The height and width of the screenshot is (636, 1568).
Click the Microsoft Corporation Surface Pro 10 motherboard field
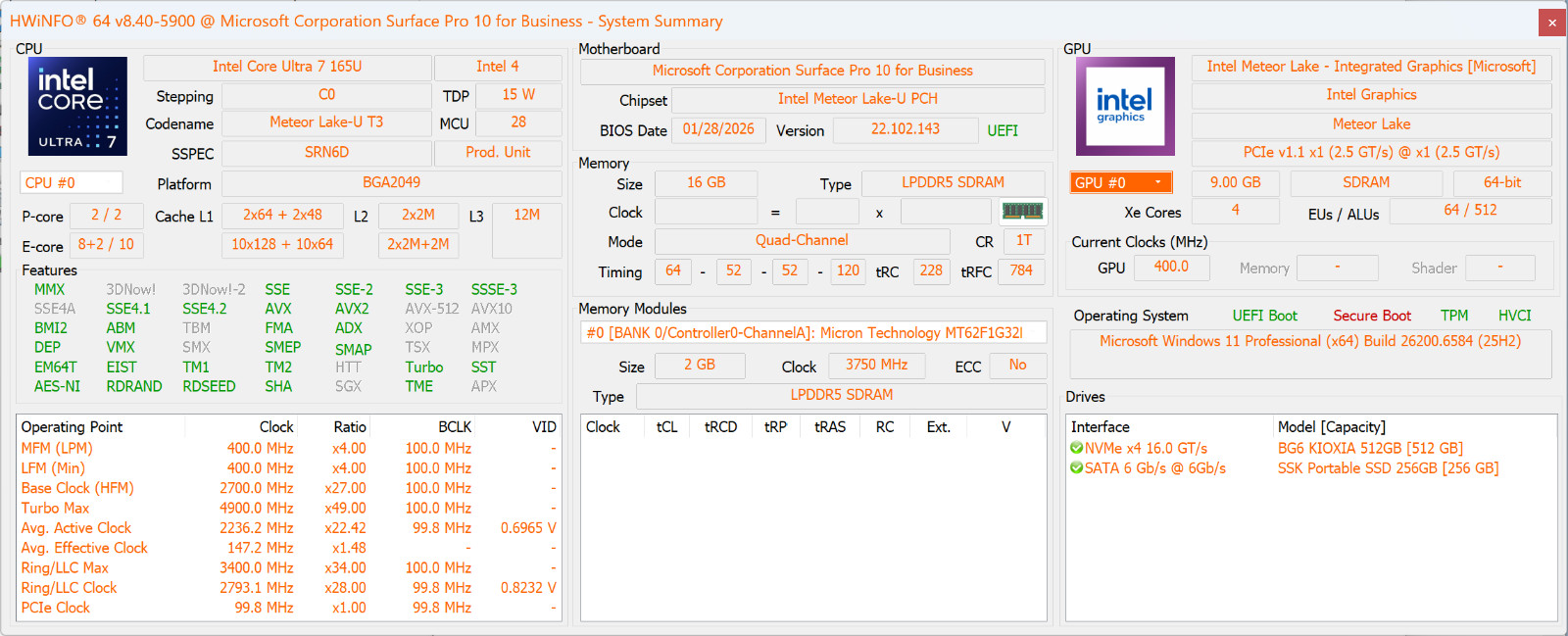tap(812, 71)
